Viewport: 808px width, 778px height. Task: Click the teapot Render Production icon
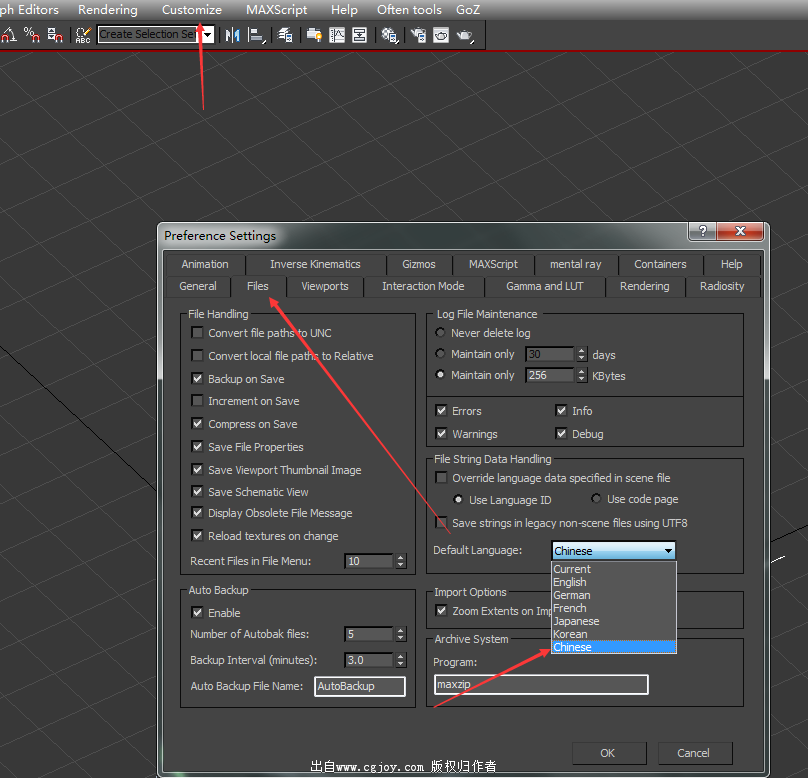click(x=465, y=35)
